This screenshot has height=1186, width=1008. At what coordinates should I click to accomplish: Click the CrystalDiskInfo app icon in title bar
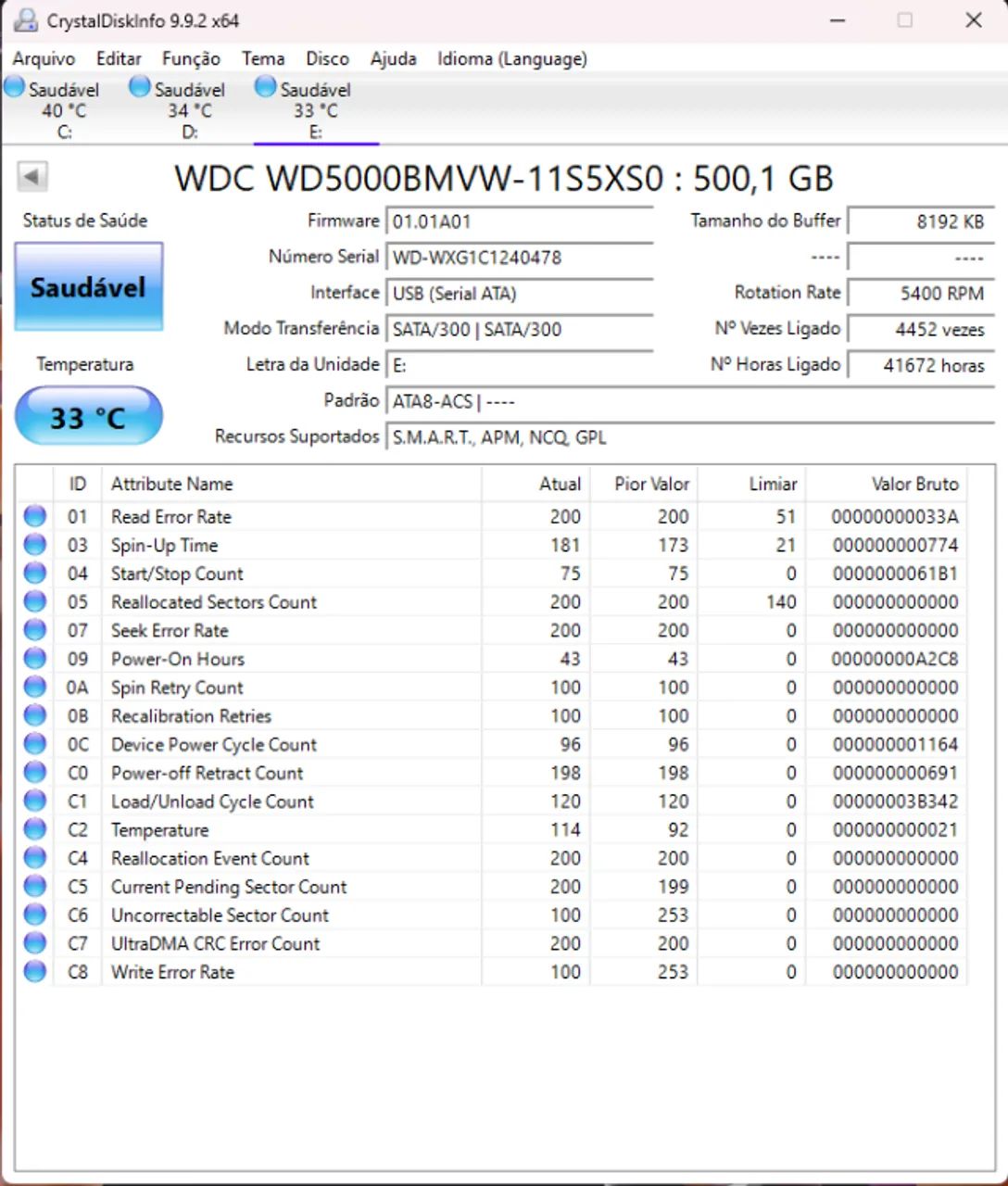click(x=25, y=19)
